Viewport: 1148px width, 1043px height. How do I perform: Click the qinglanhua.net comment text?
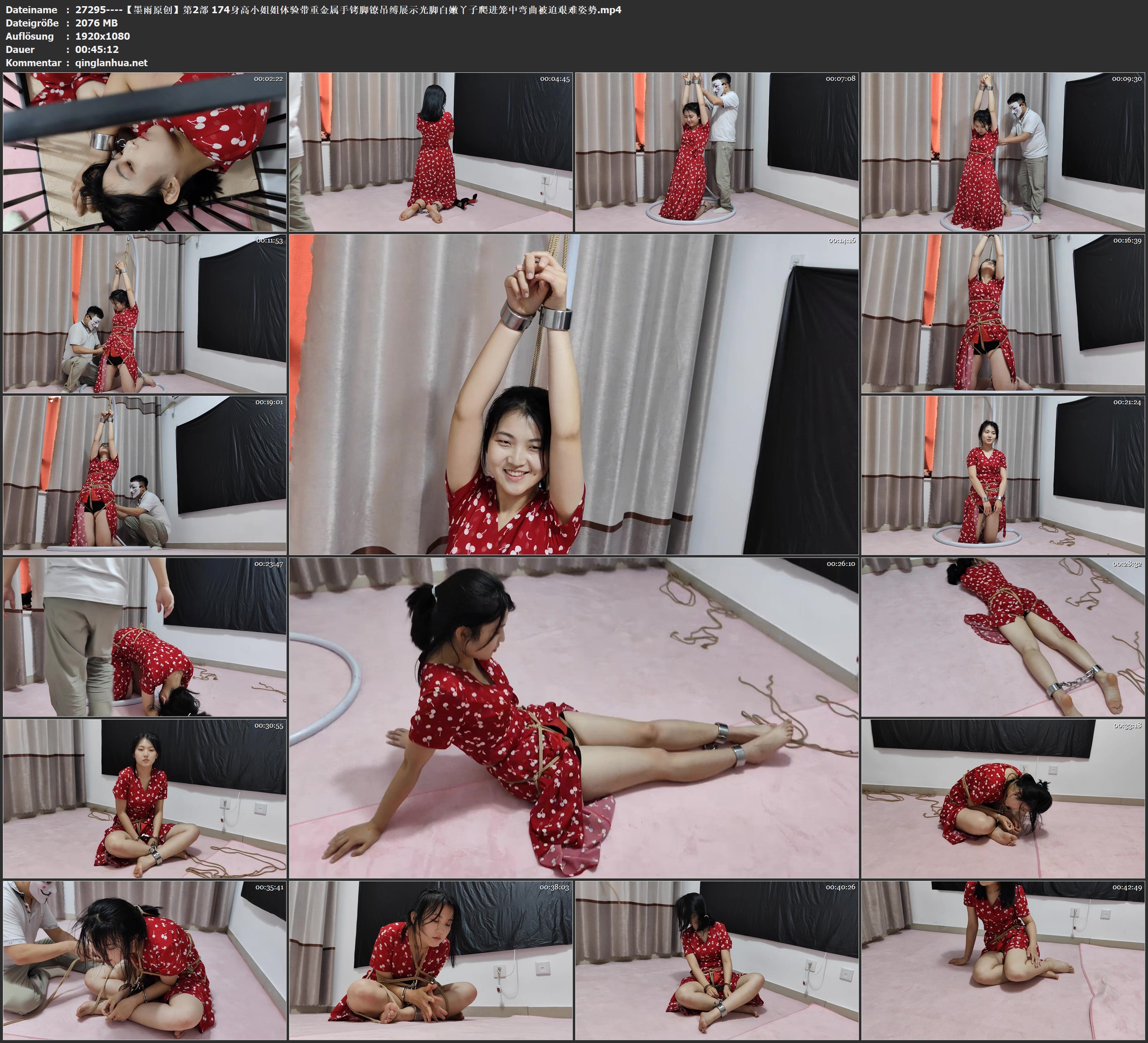pos(111,62)
